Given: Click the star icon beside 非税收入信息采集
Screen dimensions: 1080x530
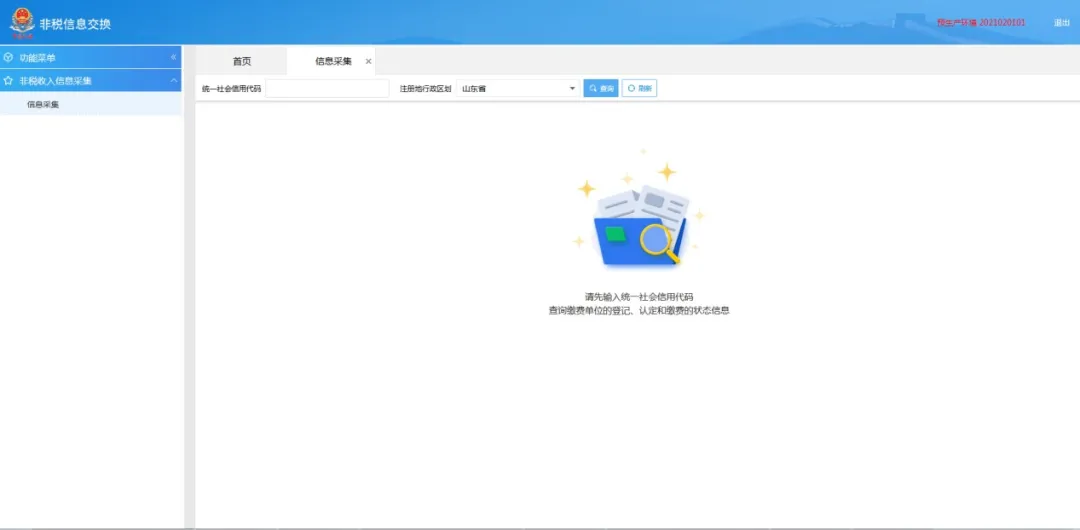Looking at the screenshot, I should (x=9, y=81).
